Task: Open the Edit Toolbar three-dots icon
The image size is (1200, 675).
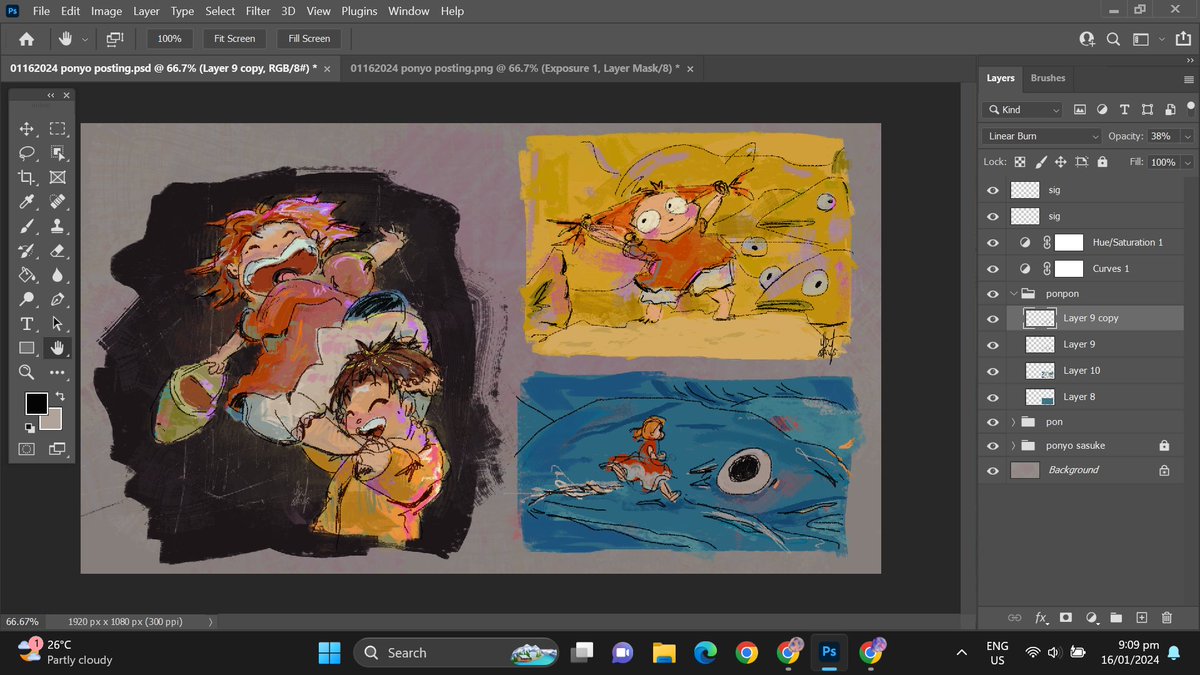Action: (x=58, y=372)
